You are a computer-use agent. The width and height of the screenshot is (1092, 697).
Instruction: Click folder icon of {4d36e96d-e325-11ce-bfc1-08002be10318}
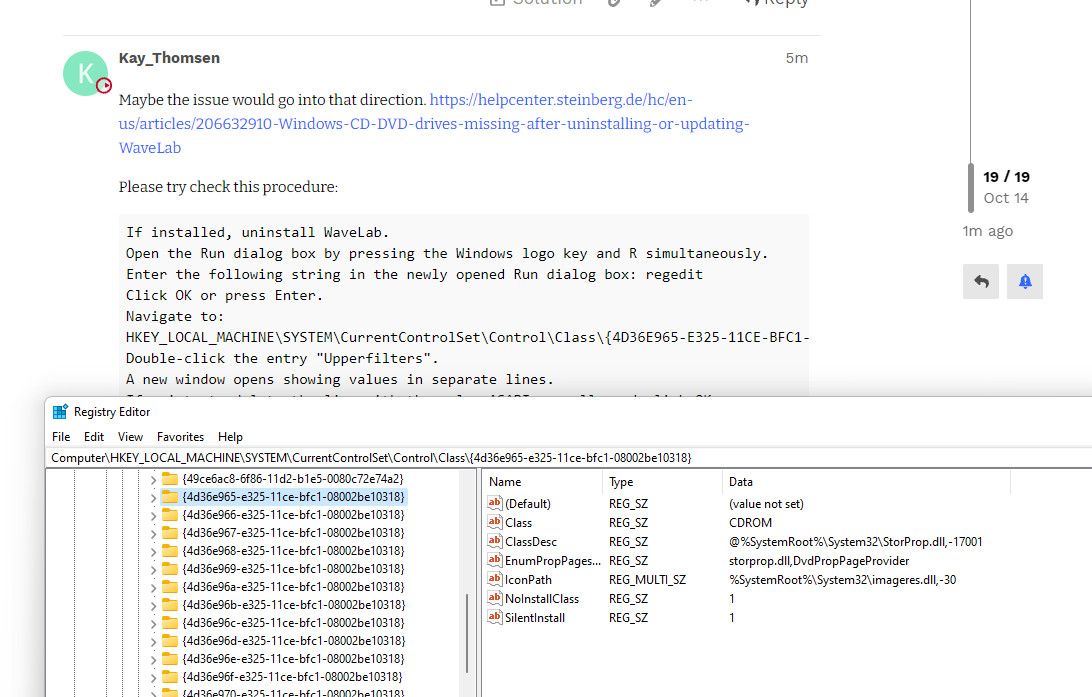point(170,641)
